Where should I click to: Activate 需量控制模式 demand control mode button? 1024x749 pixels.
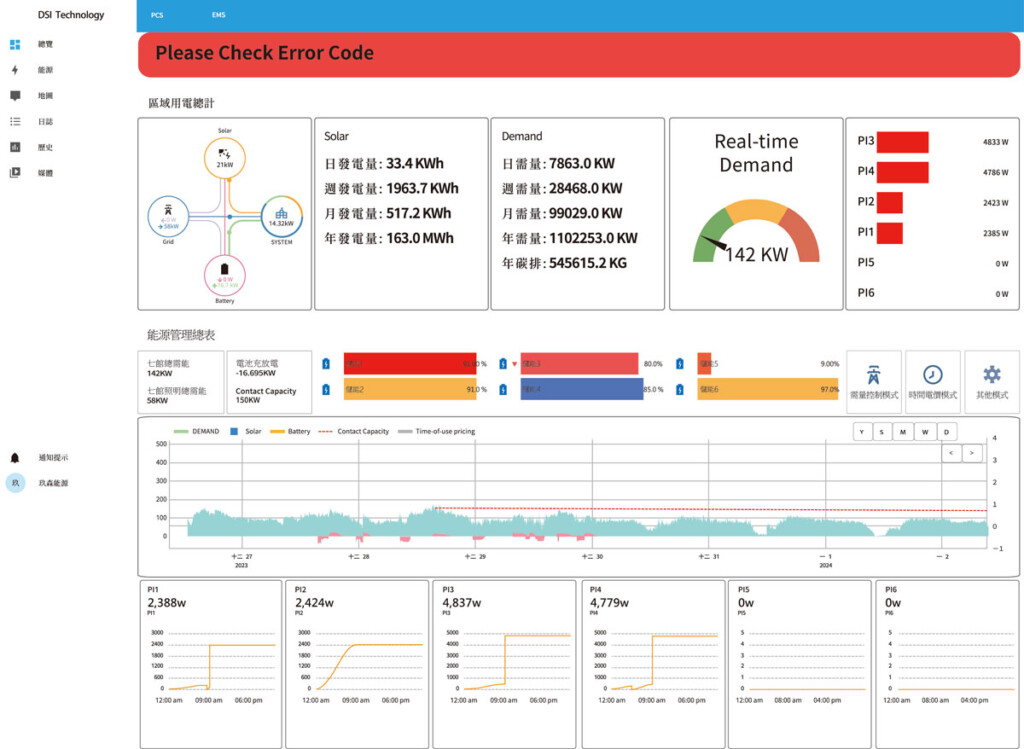pyautogui.click(x=873, y=381)
